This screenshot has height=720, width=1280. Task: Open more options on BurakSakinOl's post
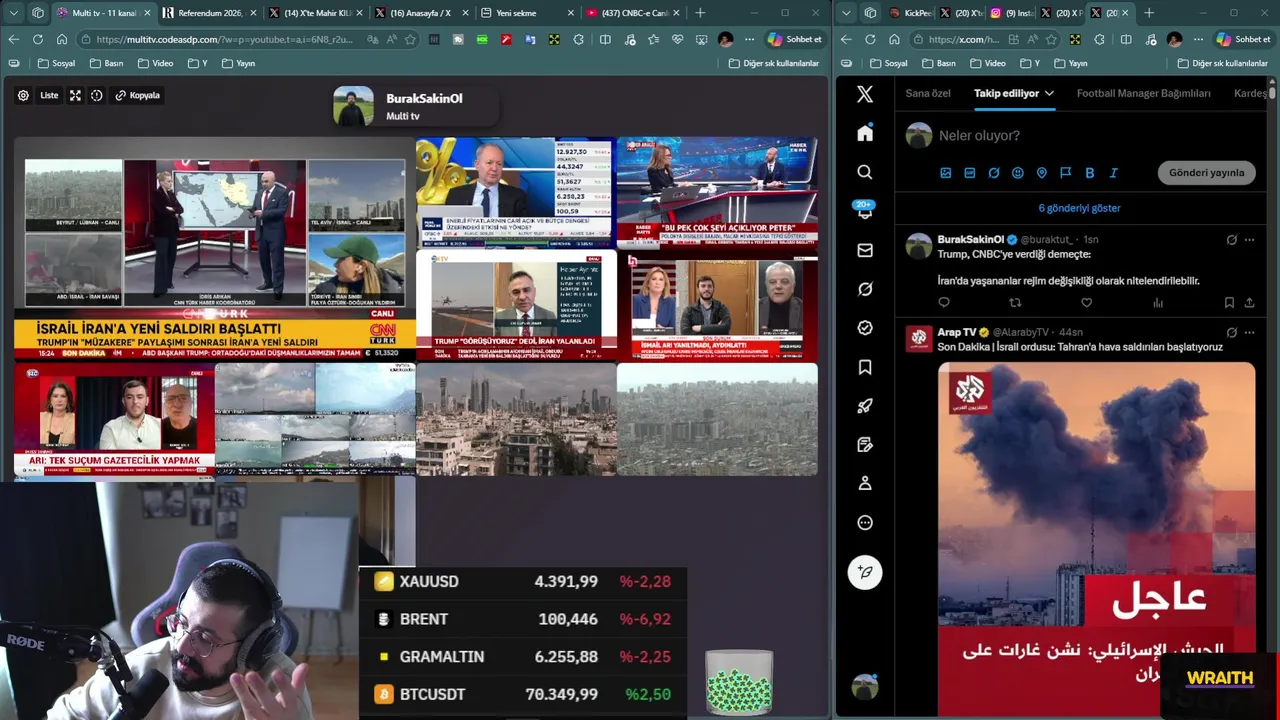[x=1249, y=240]
